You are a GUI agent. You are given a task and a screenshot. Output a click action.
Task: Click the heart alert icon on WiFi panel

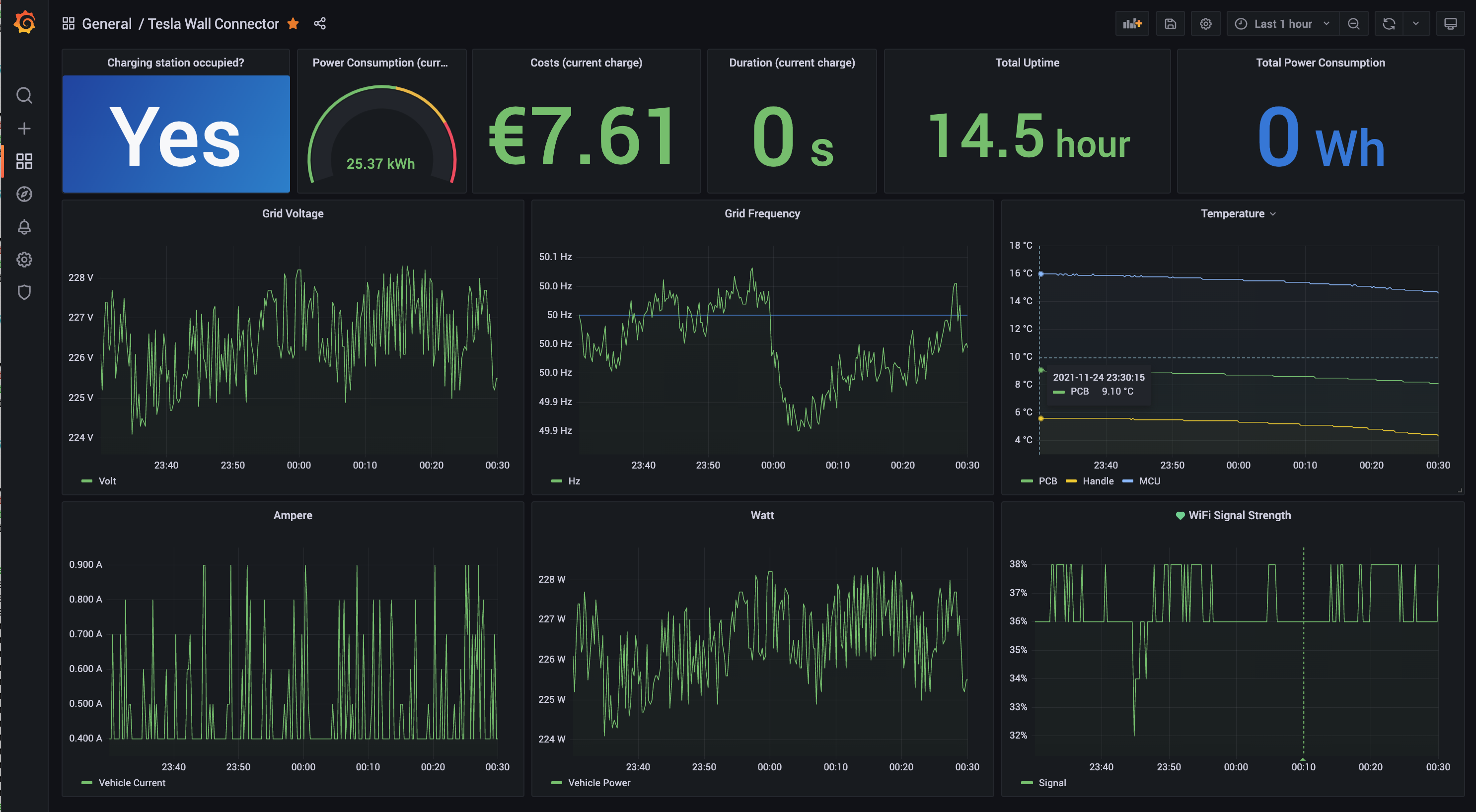1180,515
